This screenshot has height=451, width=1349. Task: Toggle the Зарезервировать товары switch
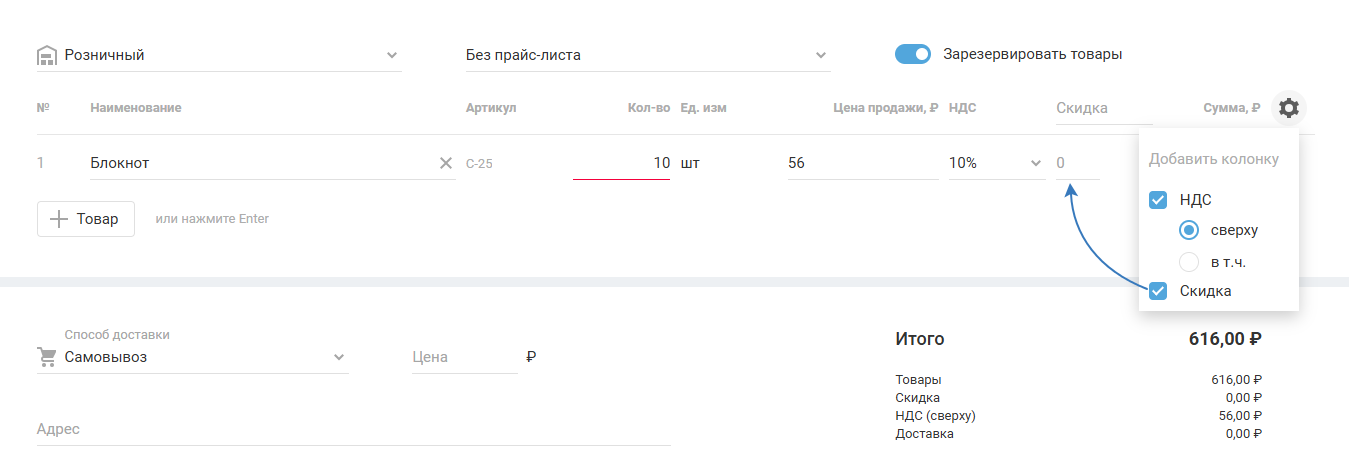coord(912,54)
